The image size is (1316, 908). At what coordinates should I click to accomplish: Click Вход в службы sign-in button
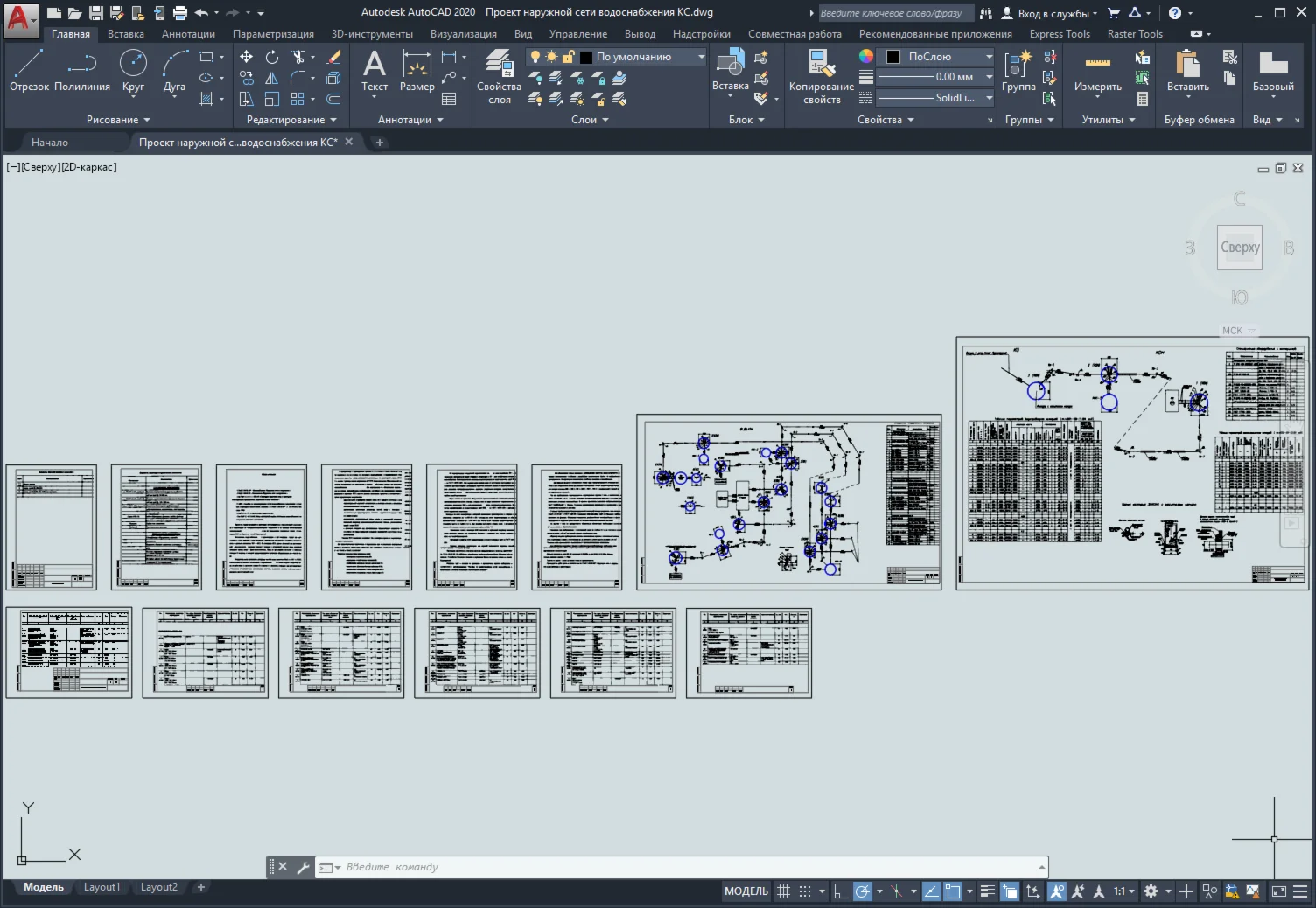point(1050,13)
